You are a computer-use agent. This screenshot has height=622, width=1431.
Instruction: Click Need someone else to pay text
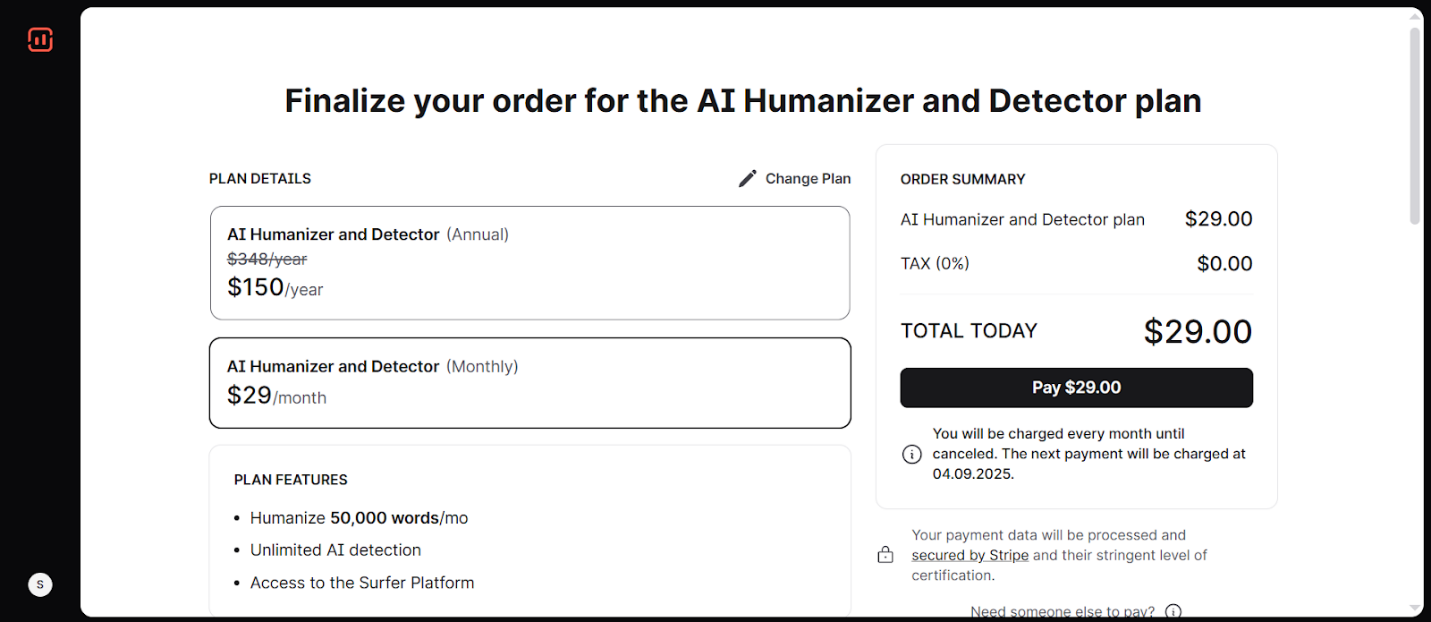pyautogui.click(x=1062, y=612)
